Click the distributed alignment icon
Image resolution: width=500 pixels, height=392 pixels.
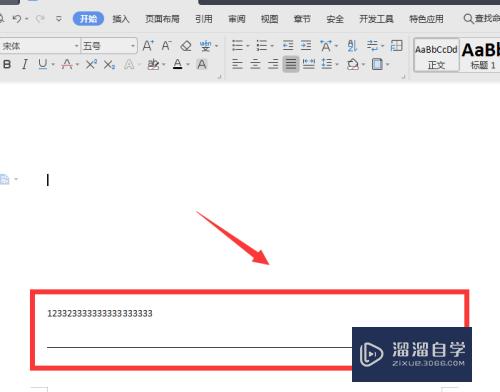(309, 64)
